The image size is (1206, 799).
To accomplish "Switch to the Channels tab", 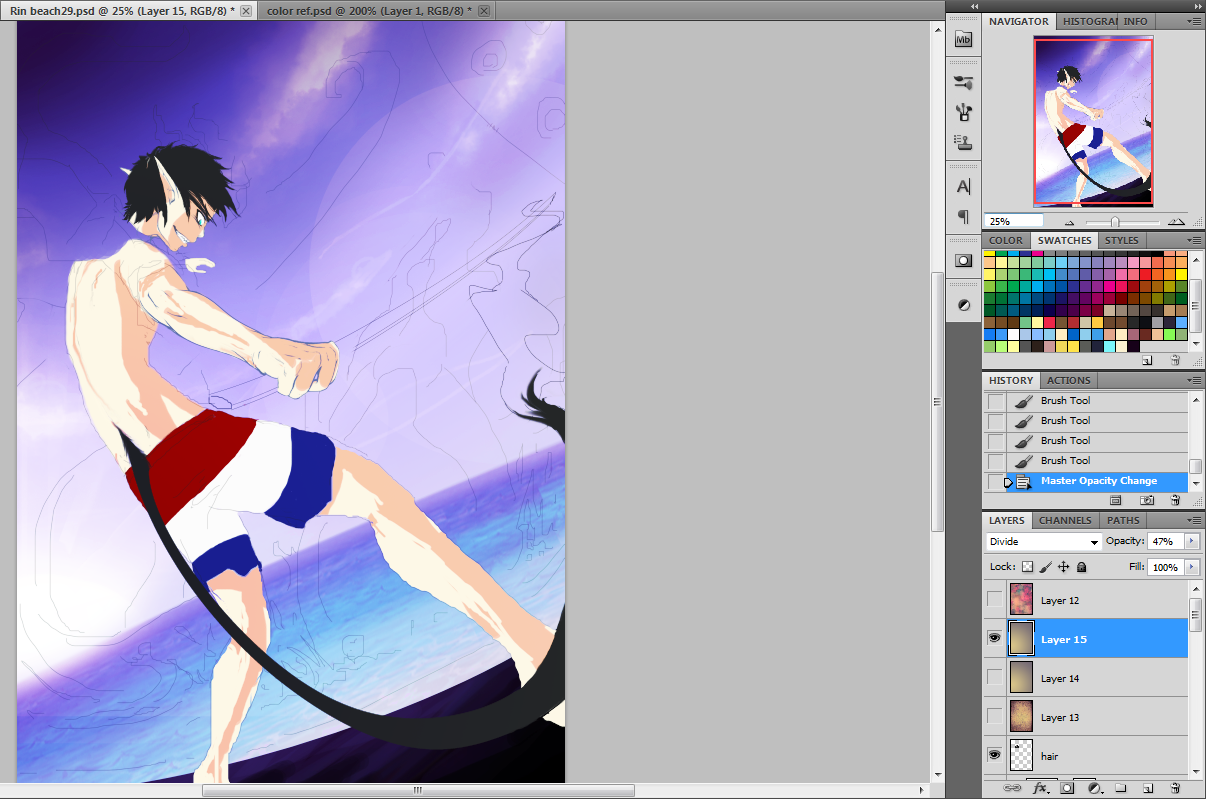I will (1065, 520).
